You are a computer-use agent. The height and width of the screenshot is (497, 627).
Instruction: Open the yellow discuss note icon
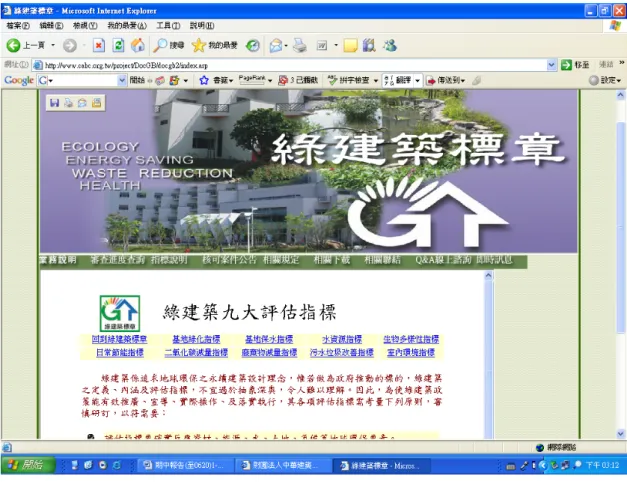tap(350, 46)
